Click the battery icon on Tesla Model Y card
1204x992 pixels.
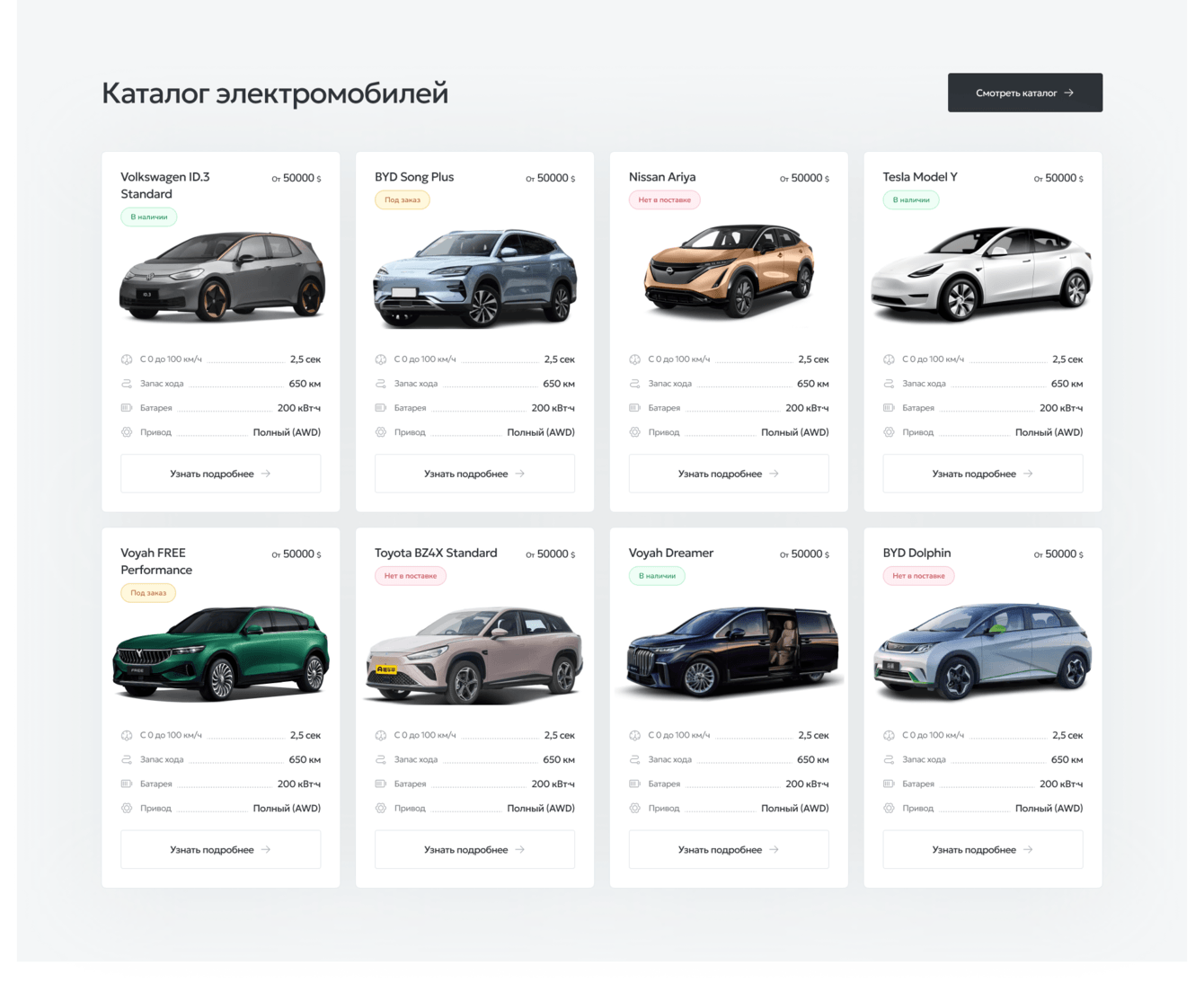(x=890, y=408)
